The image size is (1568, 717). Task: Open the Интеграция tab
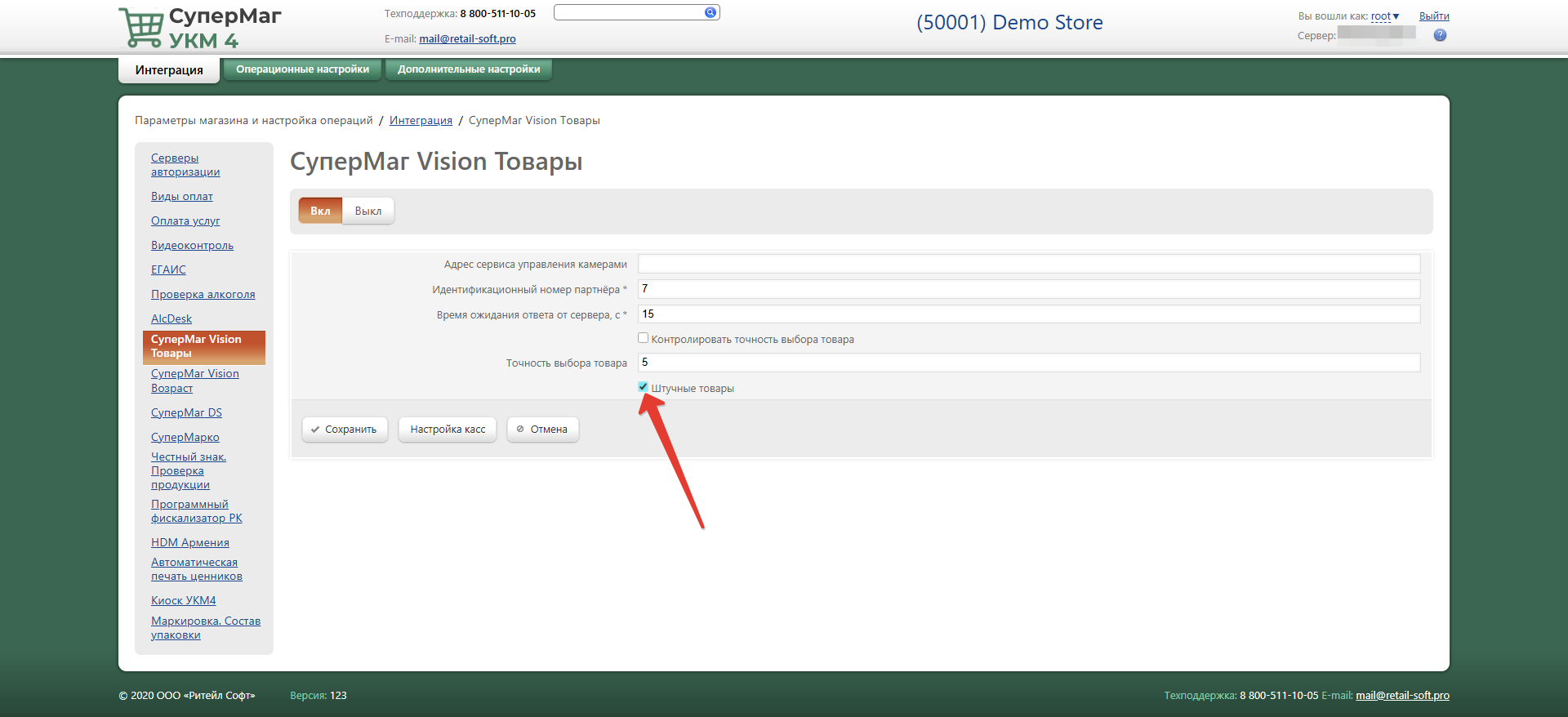169,70
